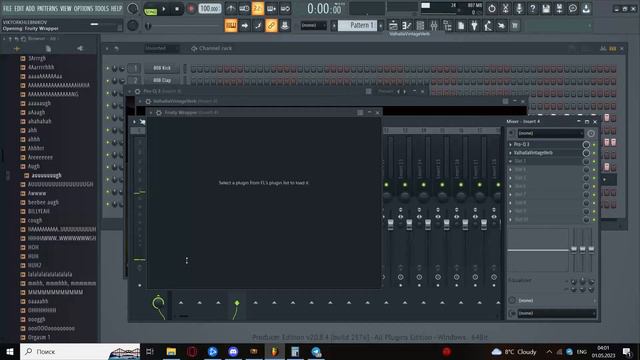Enable wait for input before recording
Image resolution: width=640 pixels, height=360 pixels.
(x=244, y=9)
